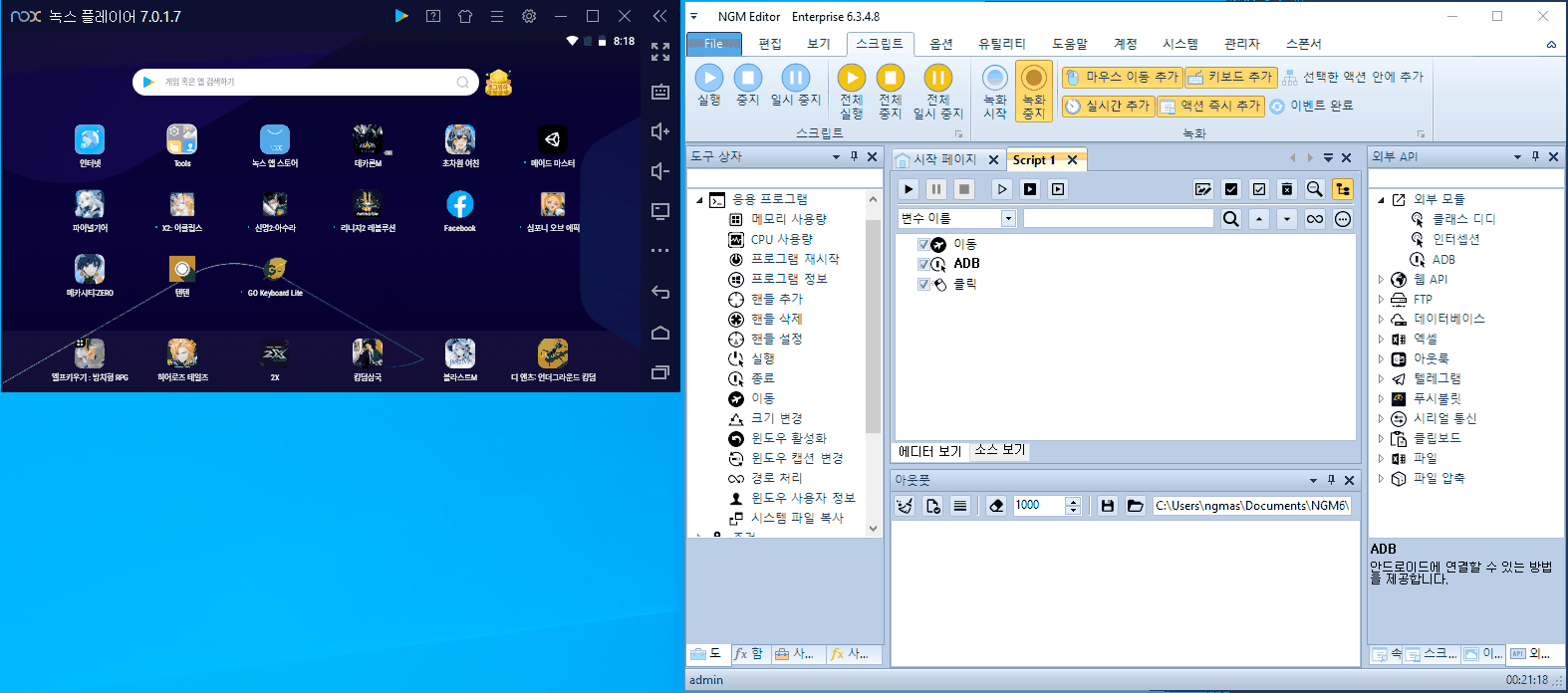Viewport: 1568px width, 693px height.
Task: Open the 편집 ribbon tab
Action: 770,44
